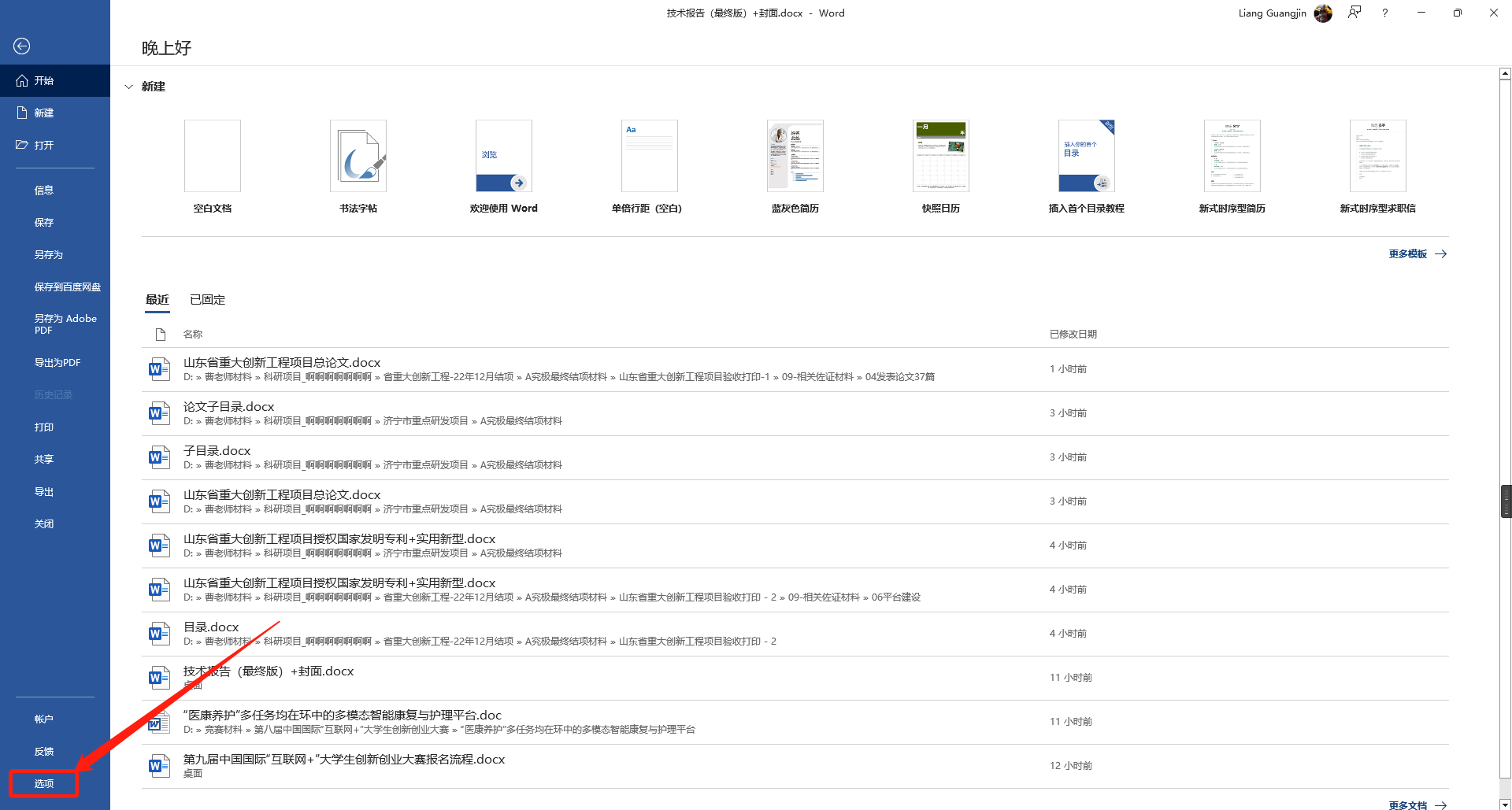Select the 新式时序型求职信 template

coord(1378,166)
